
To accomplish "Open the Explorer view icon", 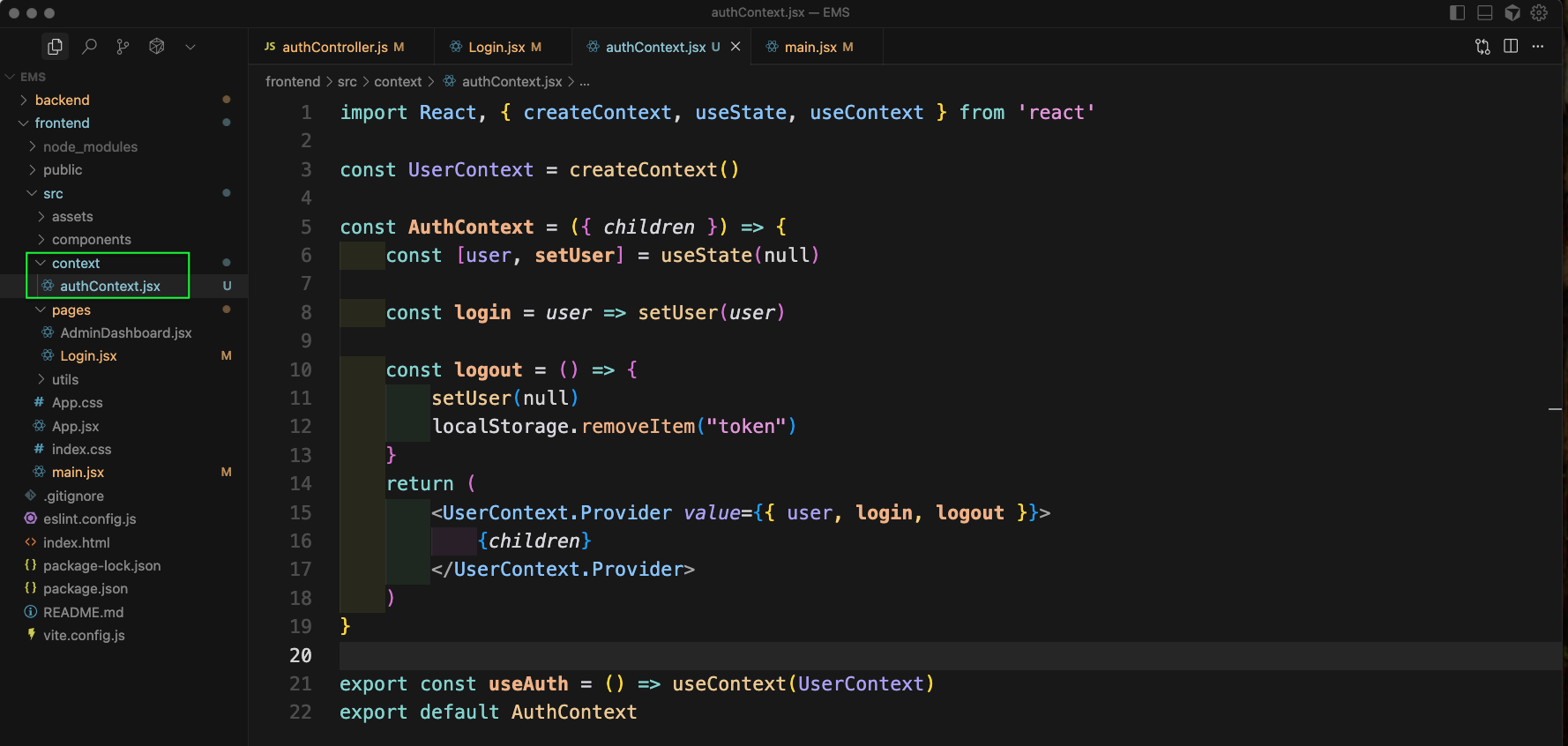I will 55,47.
